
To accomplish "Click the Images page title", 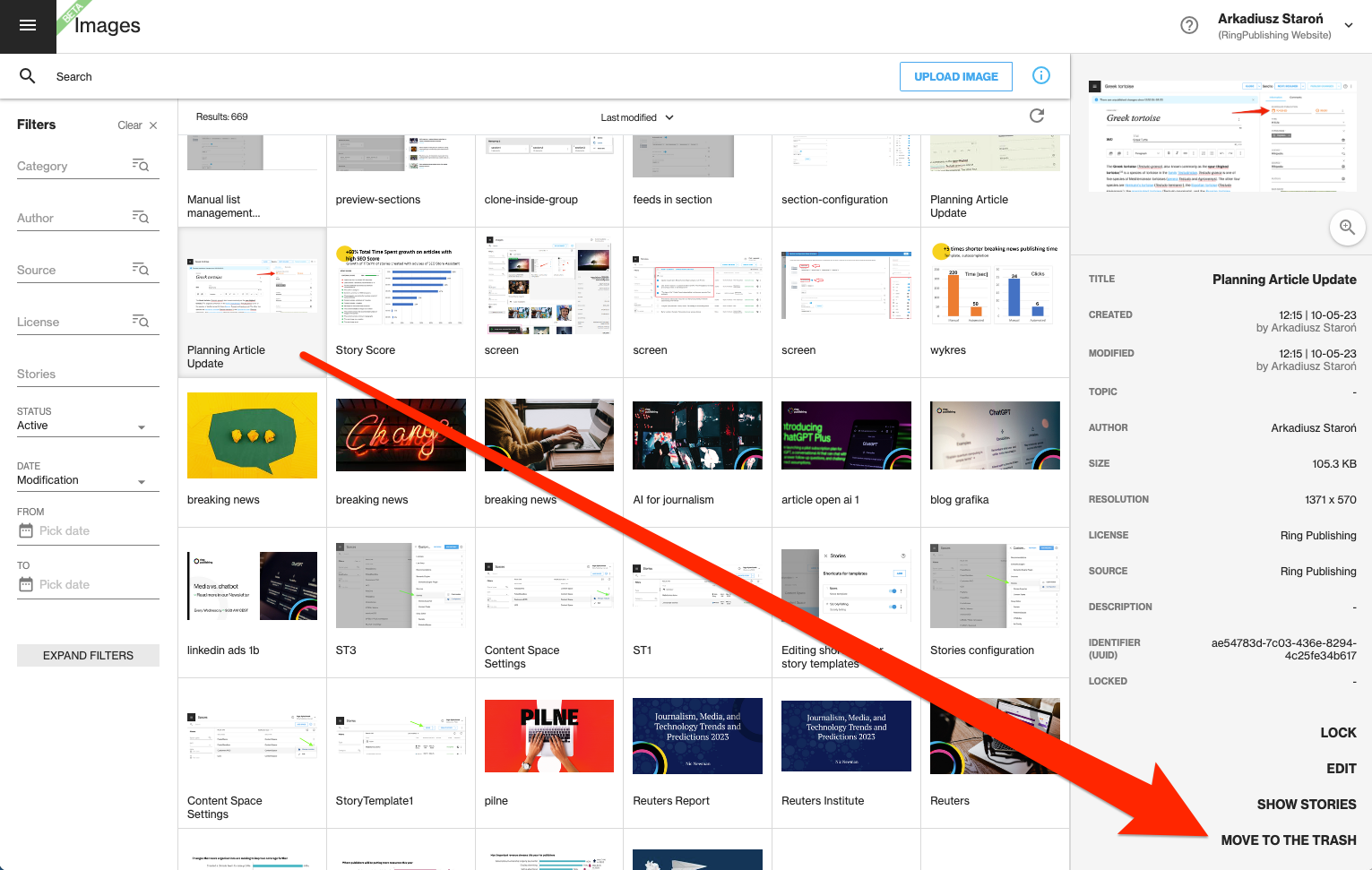I will (108, 26).
